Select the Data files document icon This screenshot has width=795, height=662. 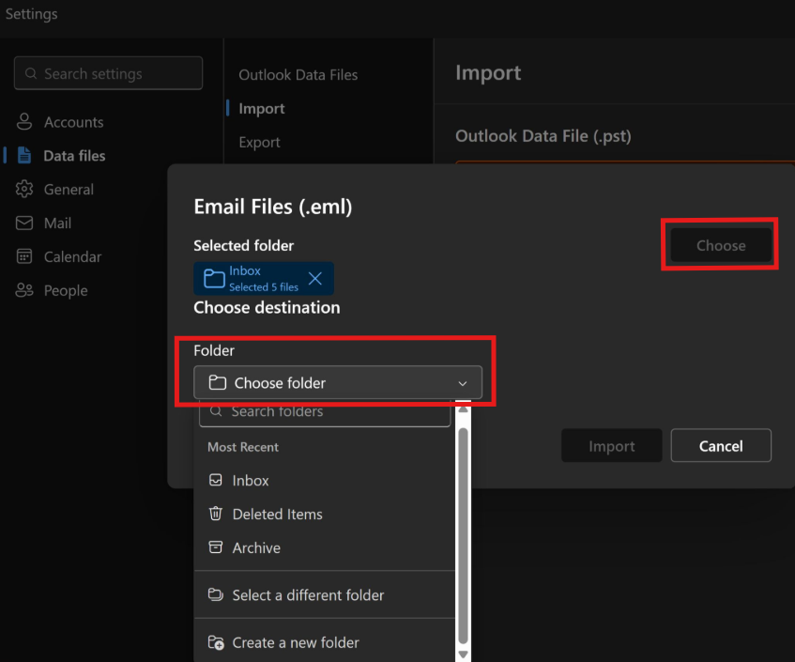(24, 155)
